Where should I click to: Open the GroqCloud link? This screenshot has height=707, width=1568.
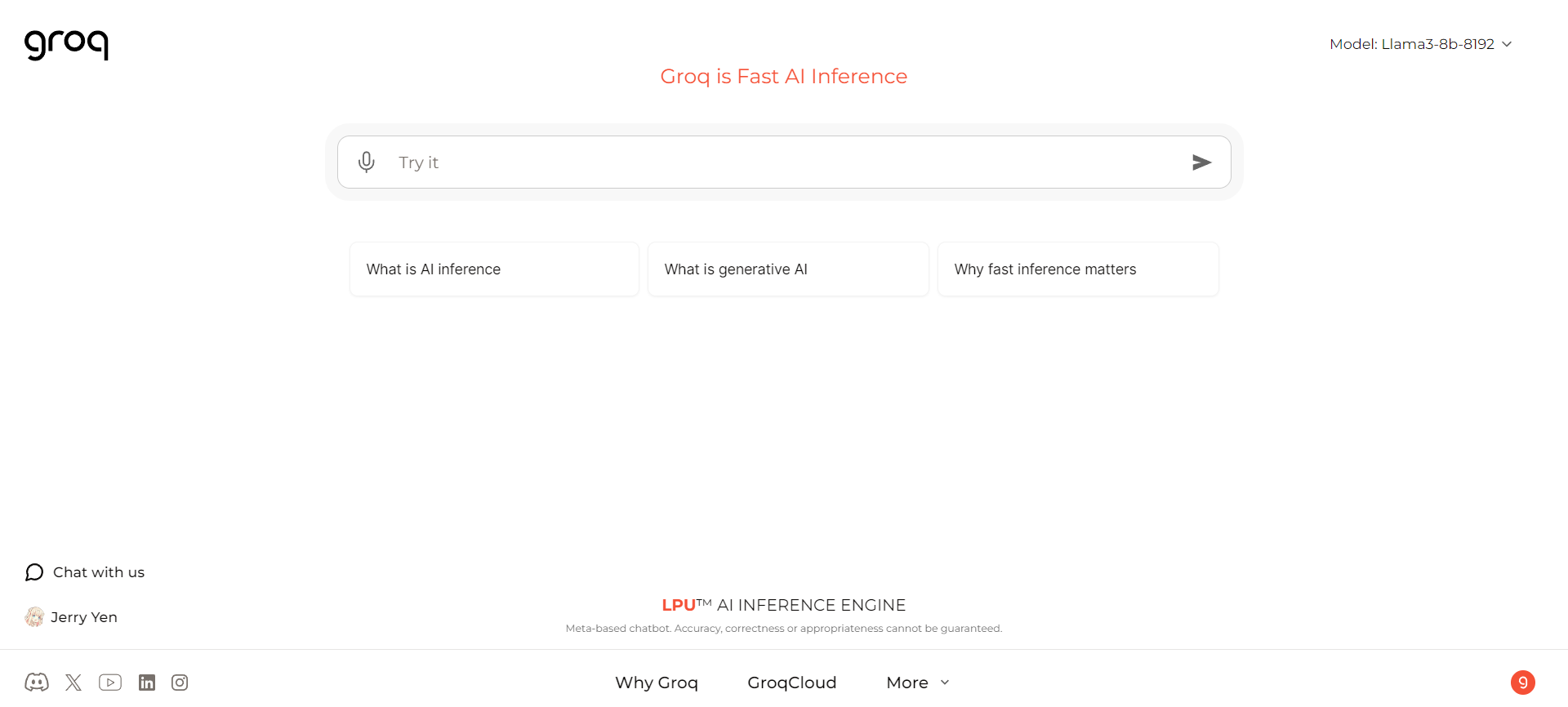792,683
